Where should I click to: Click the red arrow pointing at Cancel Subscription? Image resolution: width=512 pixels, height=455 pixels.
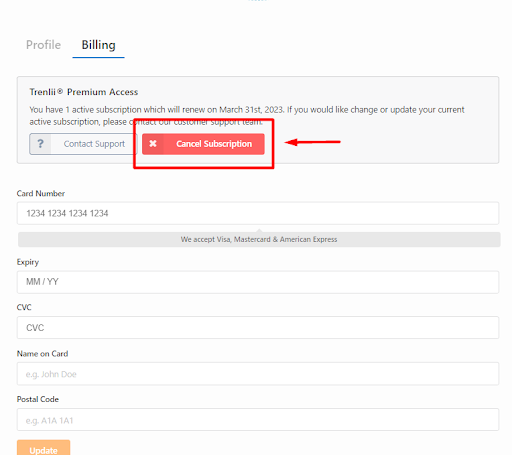coord(312,142)
